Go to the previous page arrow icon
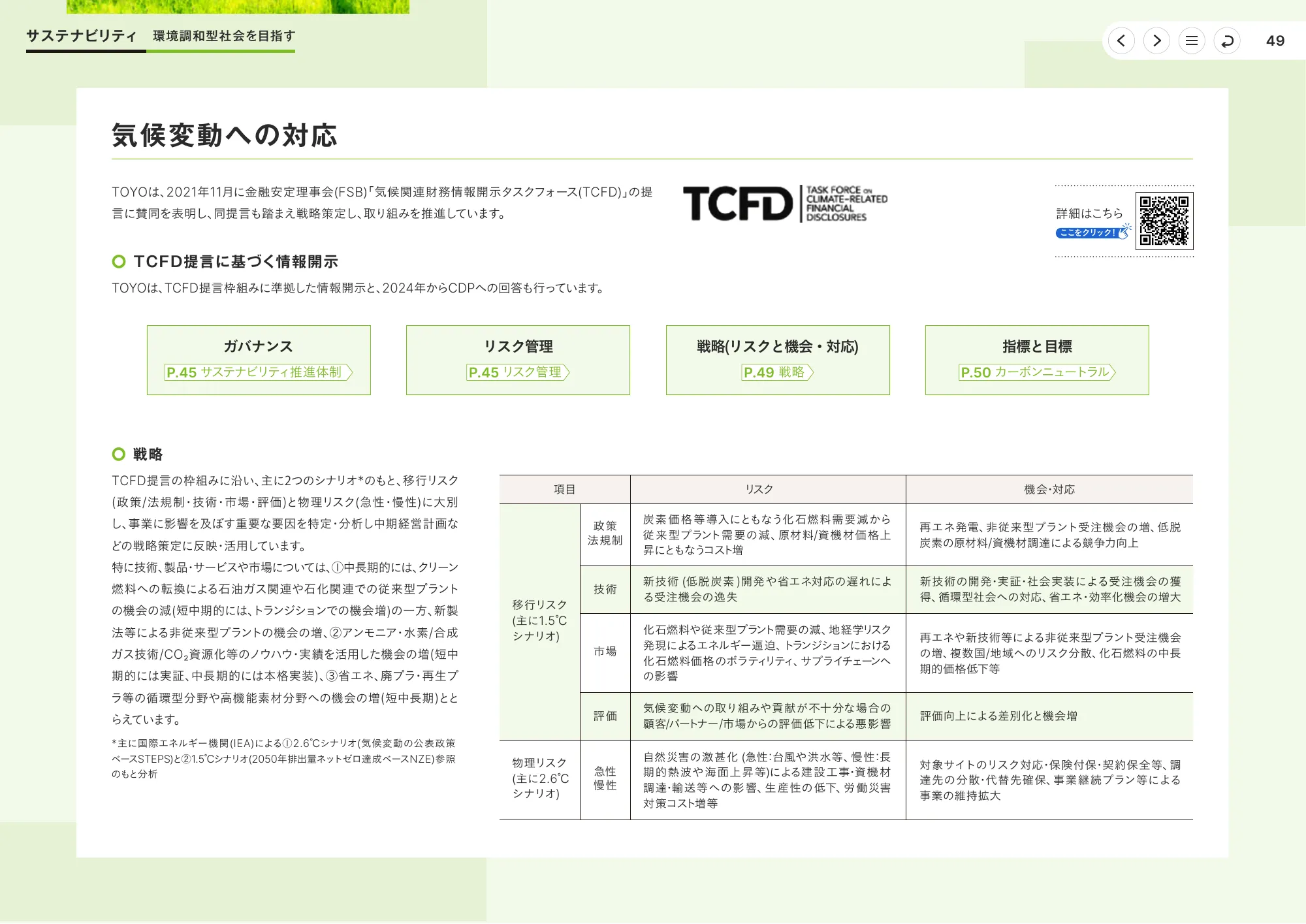 (x=1121, y=40)
